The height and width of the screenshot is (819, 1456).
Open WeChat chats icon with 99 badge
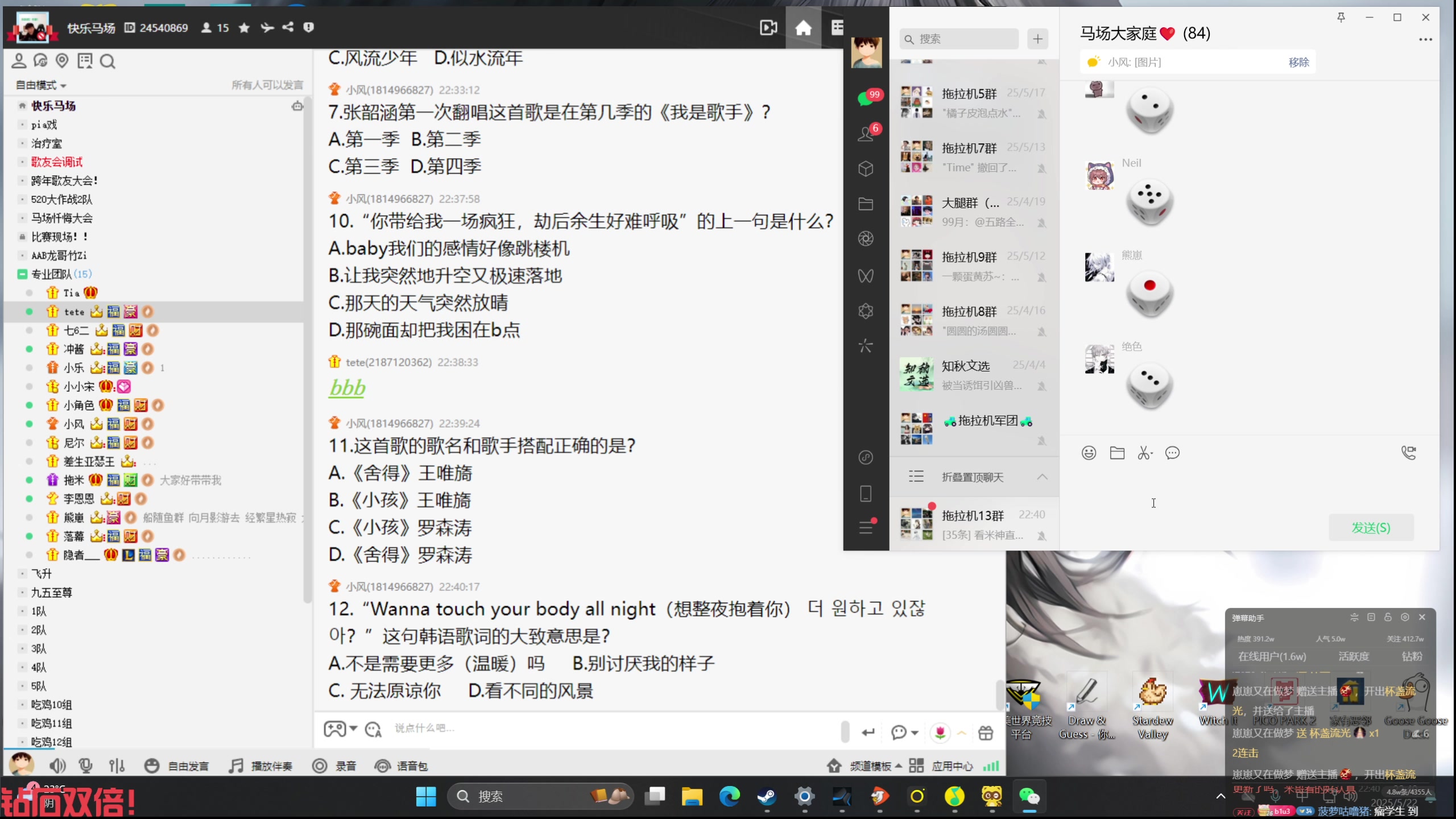click(x=867, y=98)
